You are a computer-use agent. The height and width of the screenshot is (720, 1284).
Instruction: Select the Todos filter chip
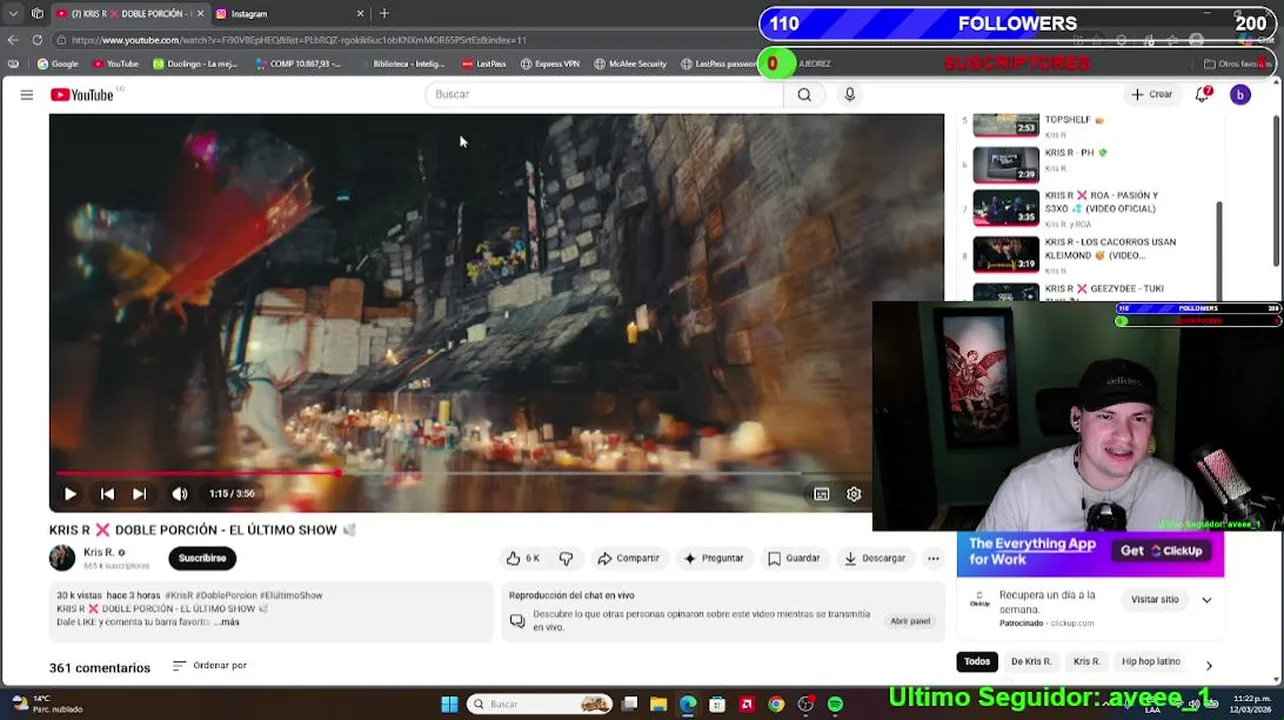click(977, 662)
